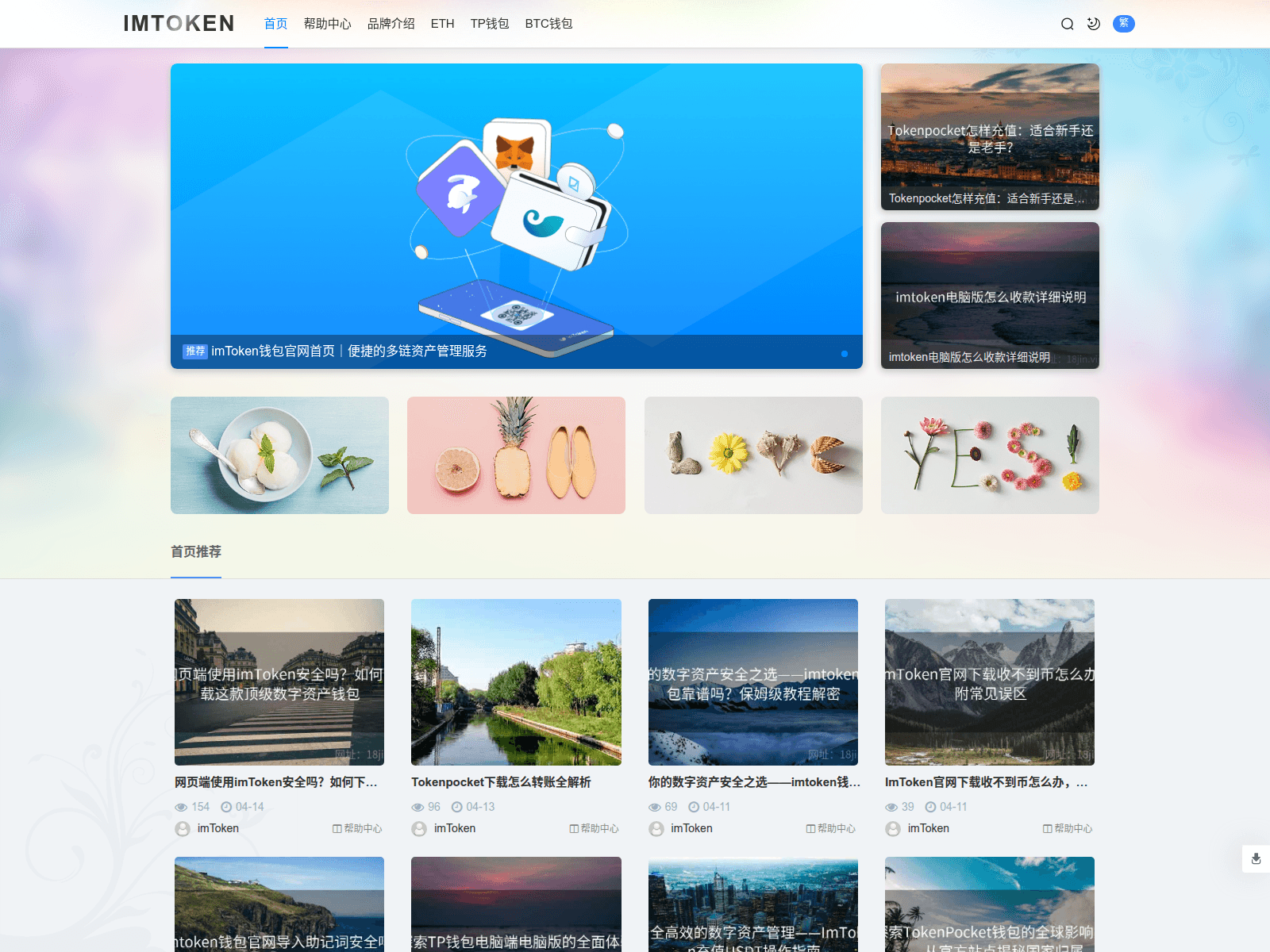Select the TP钱包 menu item
The height and width of the screenshot is (952, 1270).
pos(489,24)
